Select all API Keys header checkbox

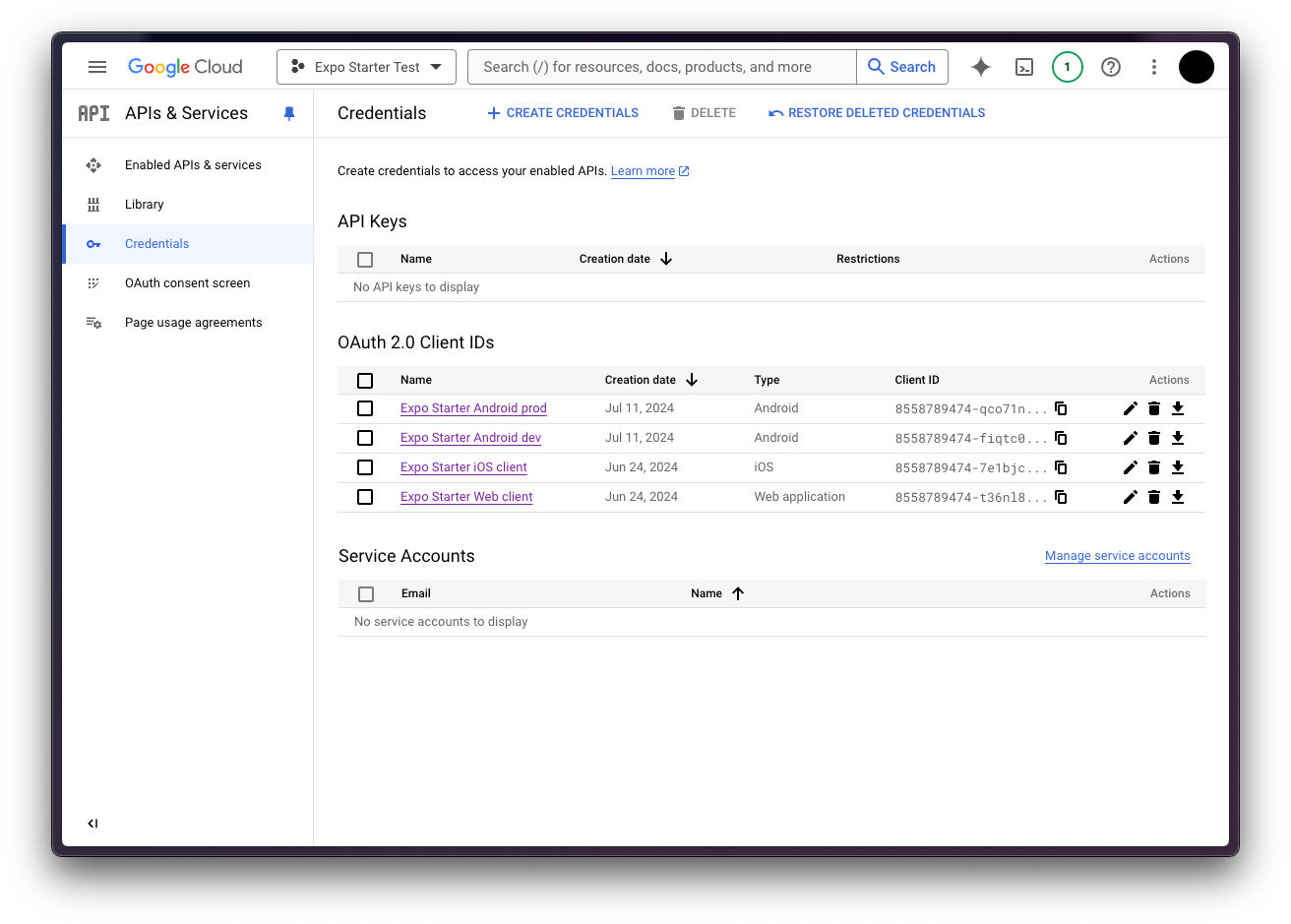365,260
